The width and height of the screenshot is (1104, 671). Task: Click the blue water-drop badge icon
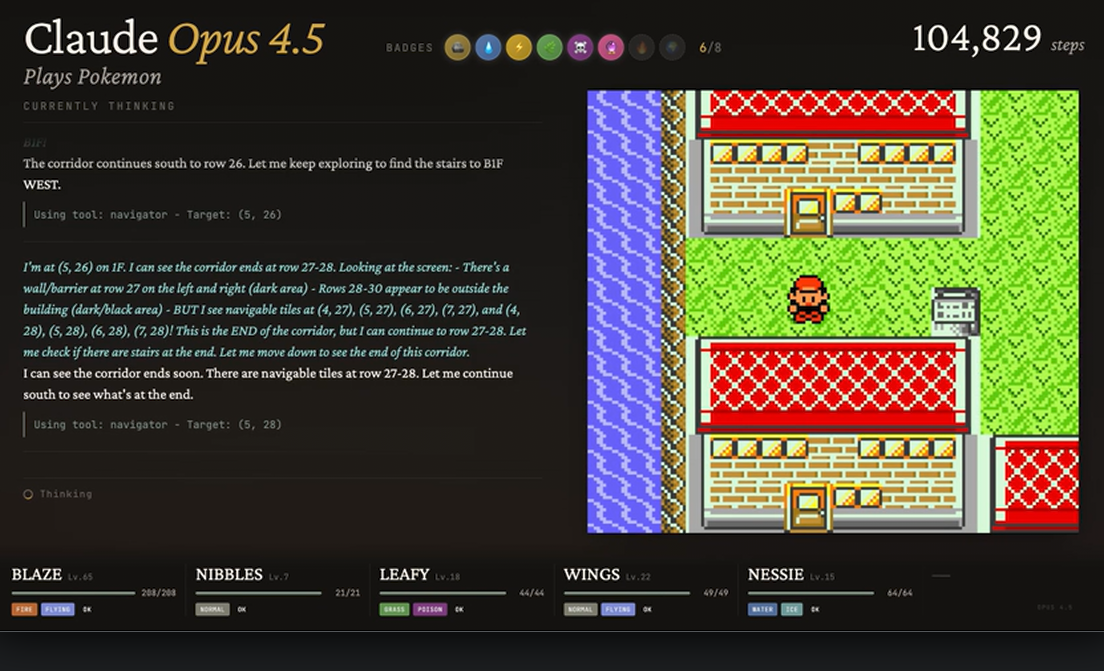click(x=488, y=47)
